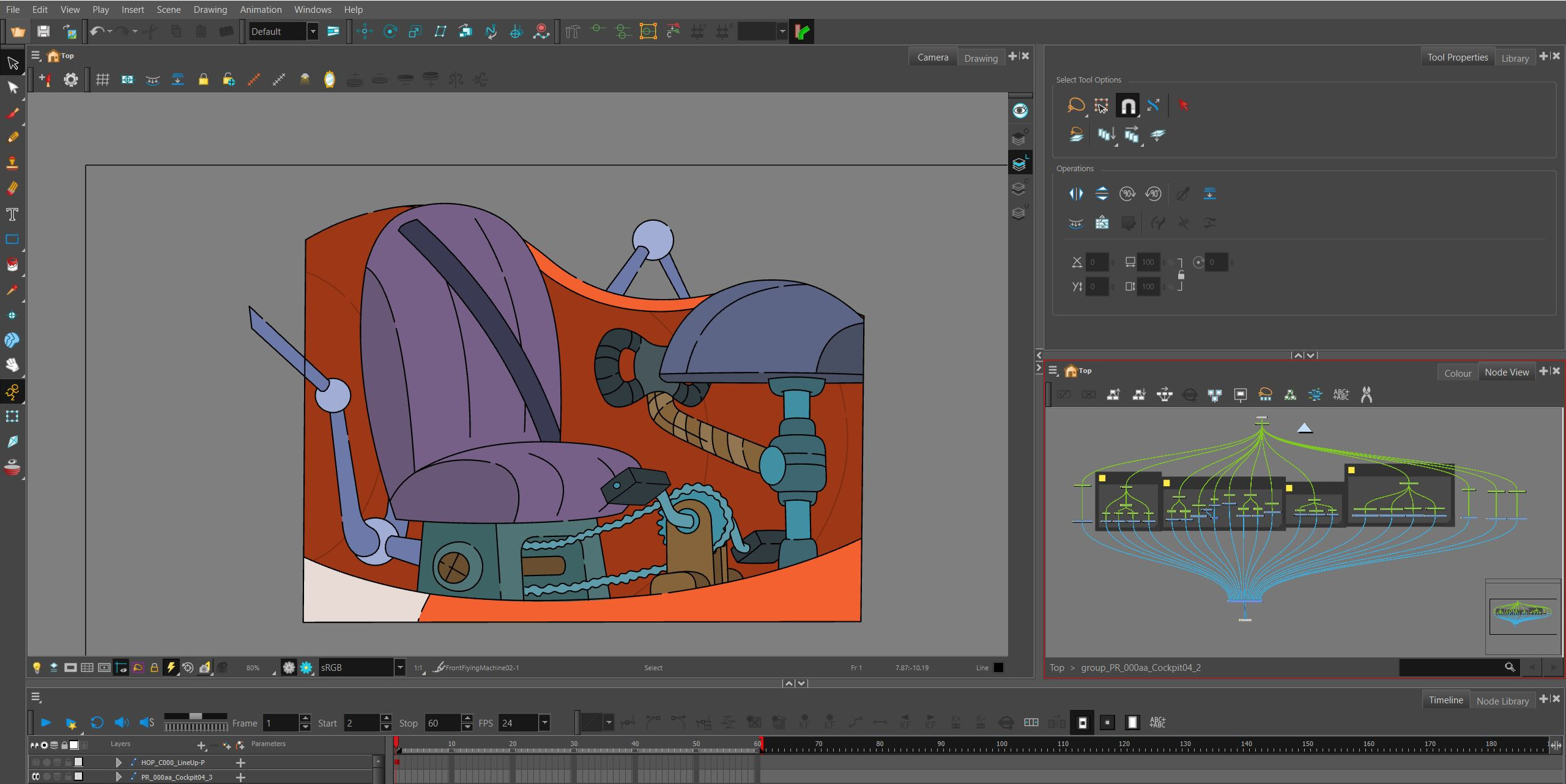Activate the Rotate animation tool in top toolbar
The width and height of the screenshot is (1566, 784).
click(390, 31)
